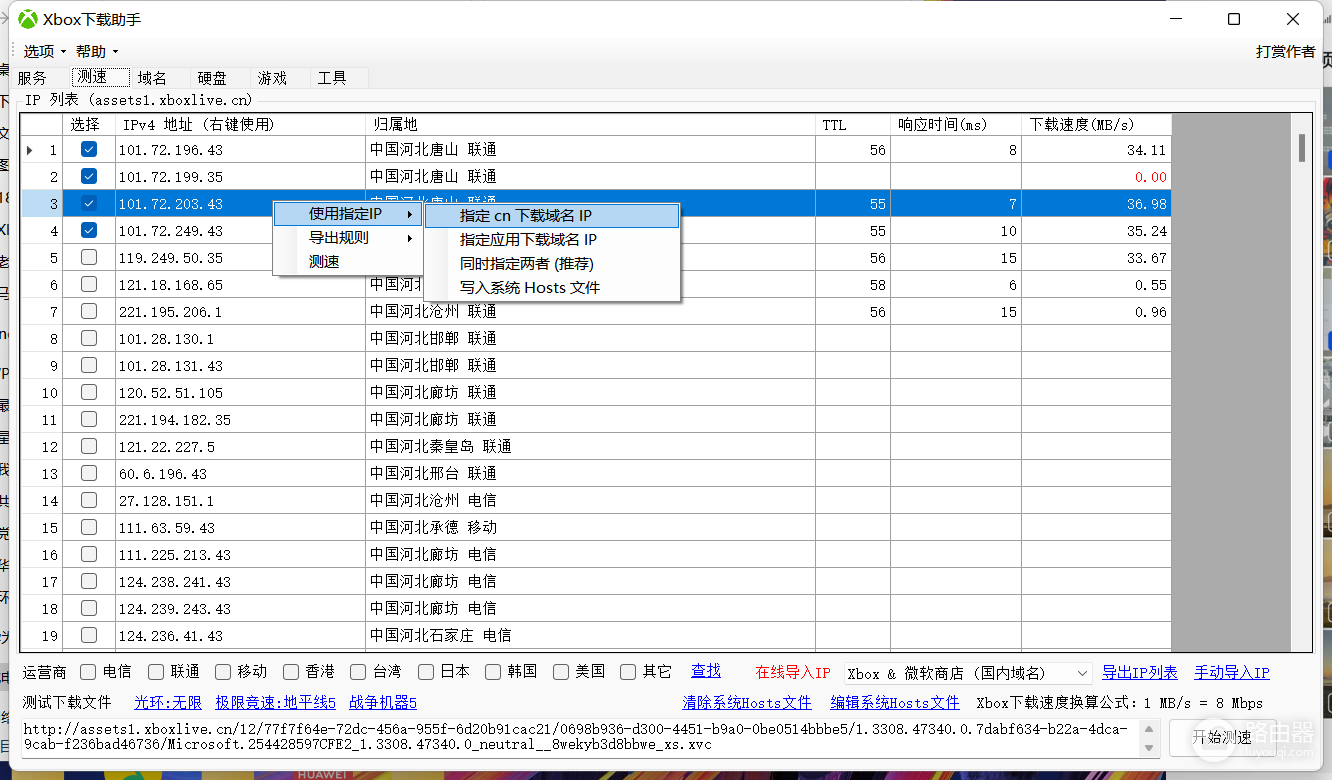Choose 指定应用下载域名 IP option
1332x780 pixels.
(x=552, y=240)
